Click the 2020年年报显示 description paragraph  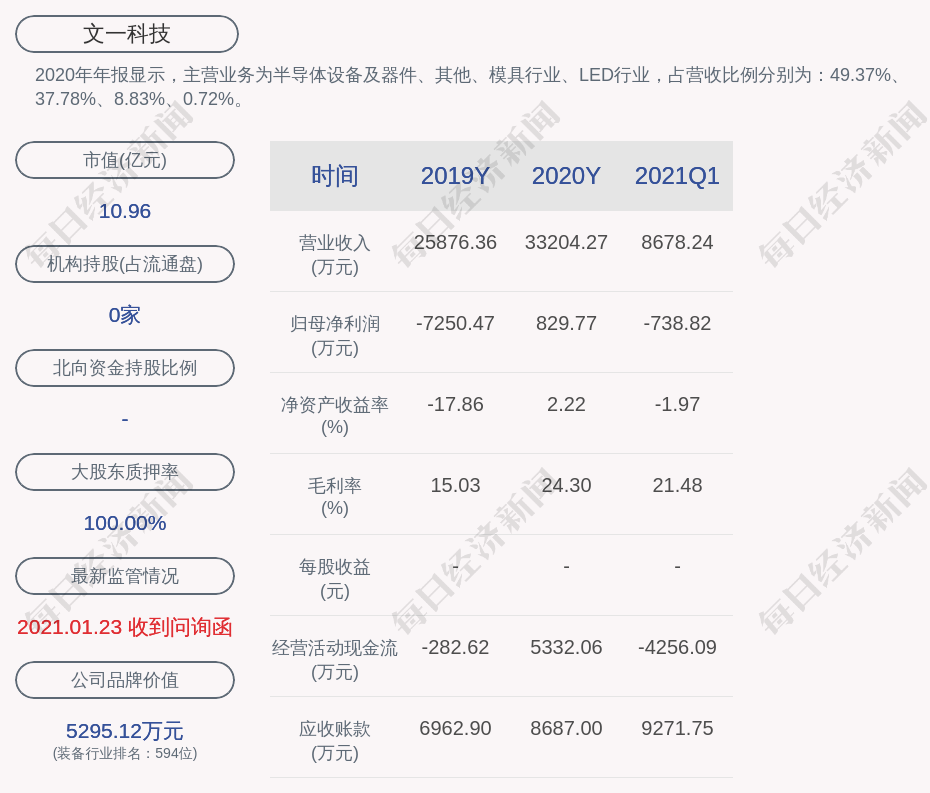[x=469, y=87]
